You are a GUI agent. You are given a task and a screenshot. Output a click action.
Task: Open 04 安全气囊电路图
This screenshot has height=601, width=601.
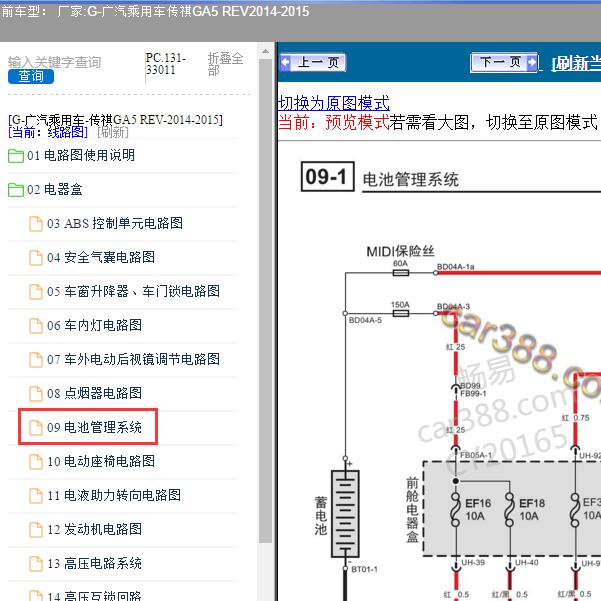coord(101,257)
